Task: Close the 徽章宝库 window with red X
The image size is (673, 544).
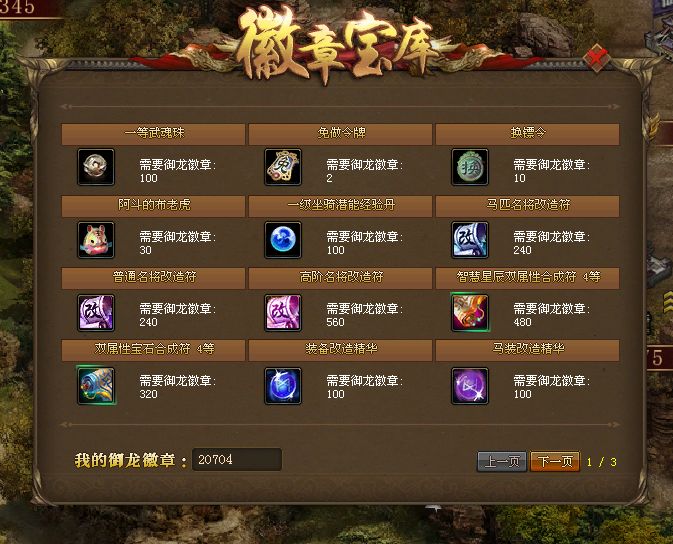Action: (x=597, y=58)
